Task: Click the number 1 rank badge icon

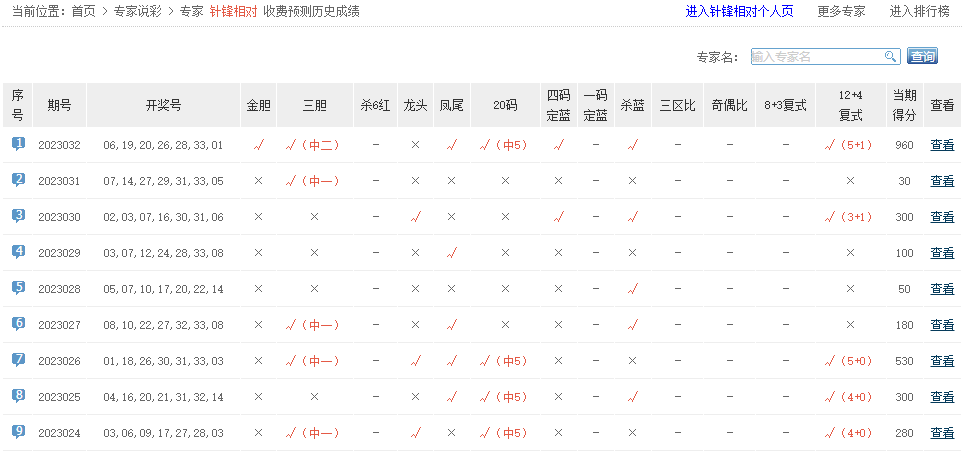Action: 18,144
